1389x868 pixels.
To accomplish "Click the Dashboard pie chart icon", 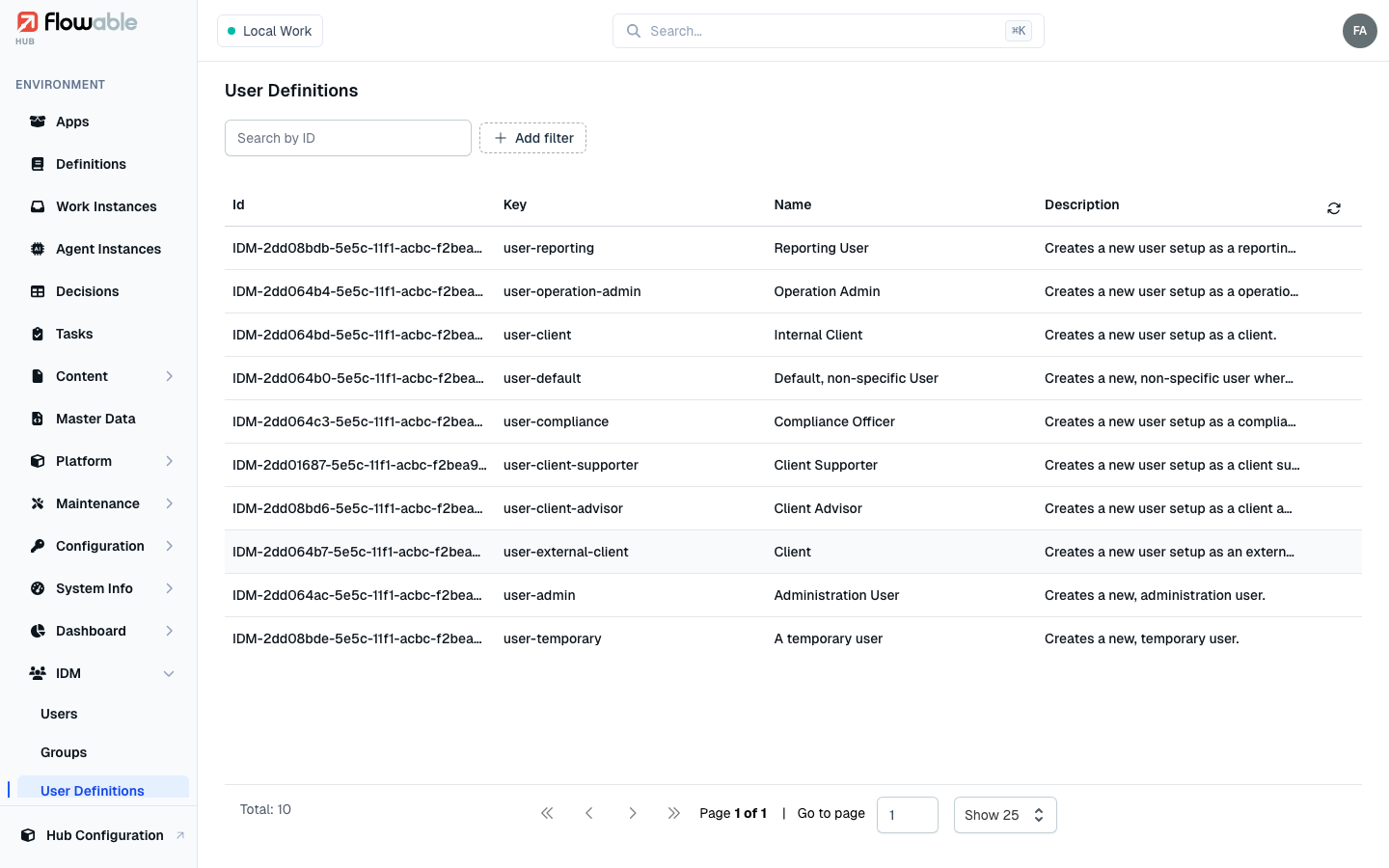I will (x=38, y=631).
